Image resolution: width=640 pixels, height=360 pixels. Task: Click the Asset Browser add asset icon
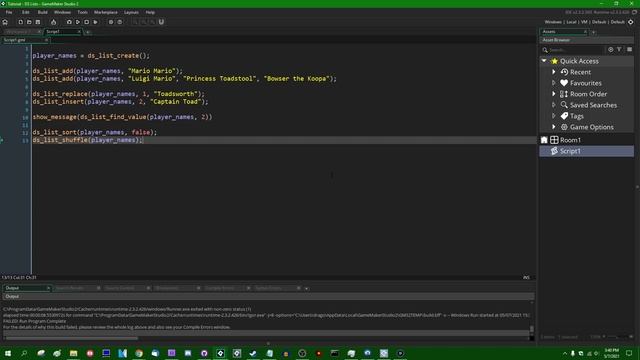(x=611, y=49)
